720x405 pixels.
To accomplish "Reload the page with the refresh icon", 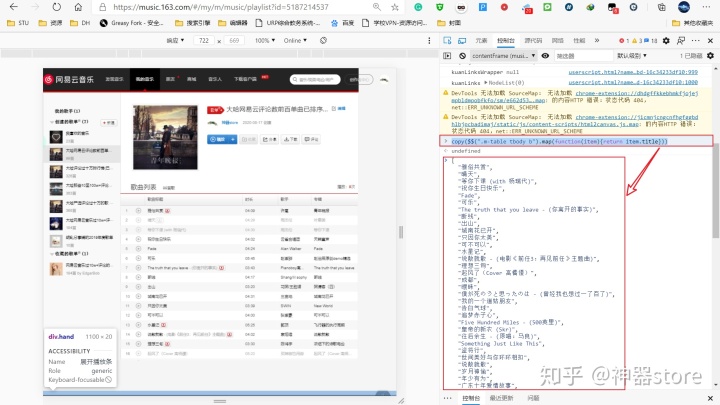I will [56, 7].
